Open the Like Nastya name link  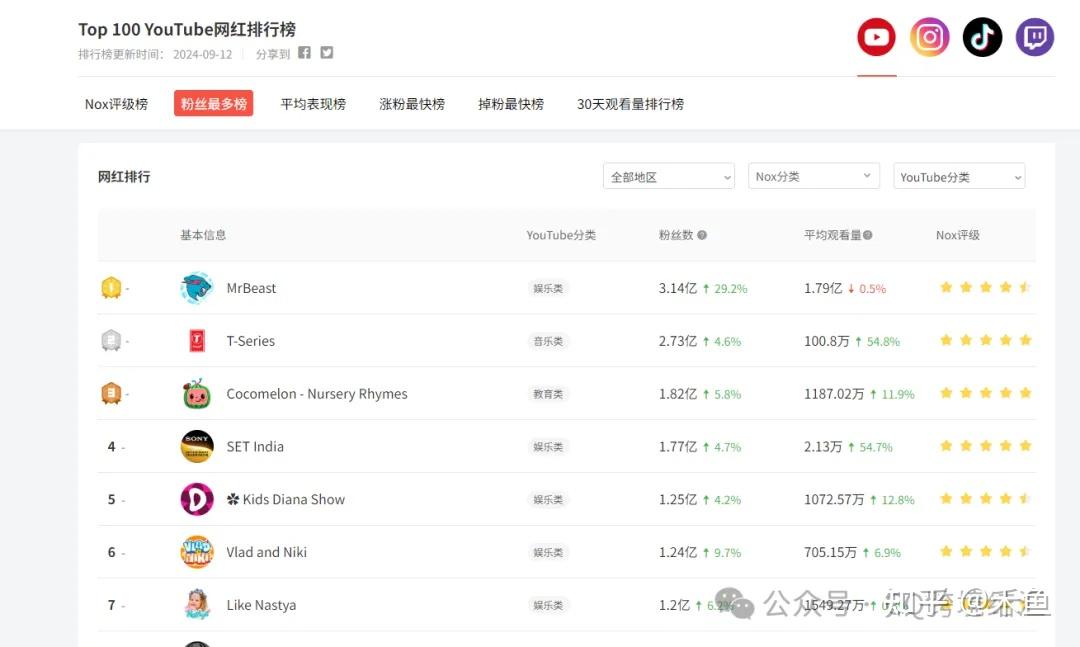point(261,605)
